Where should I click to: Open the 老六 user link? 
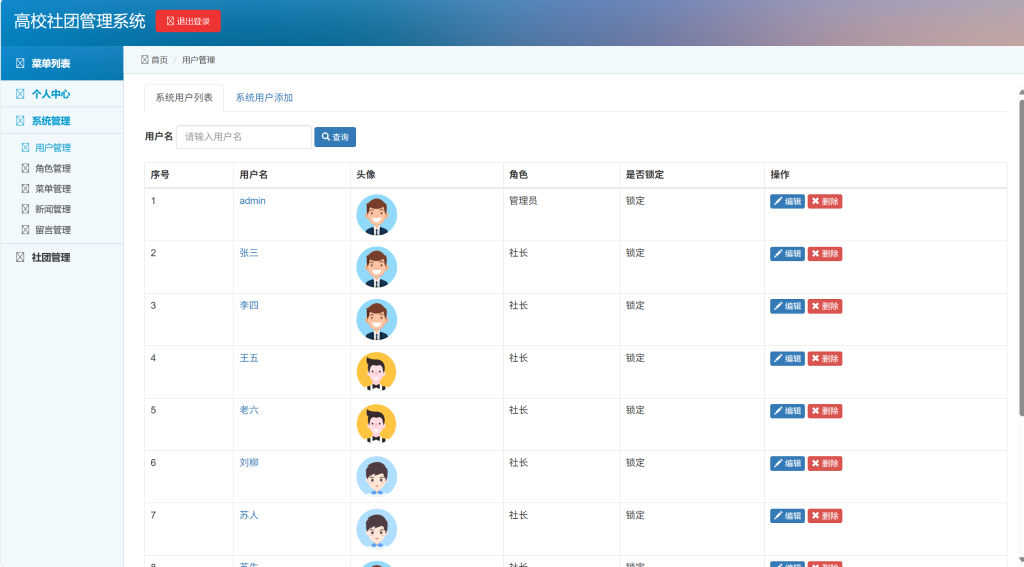pos(249,410)
